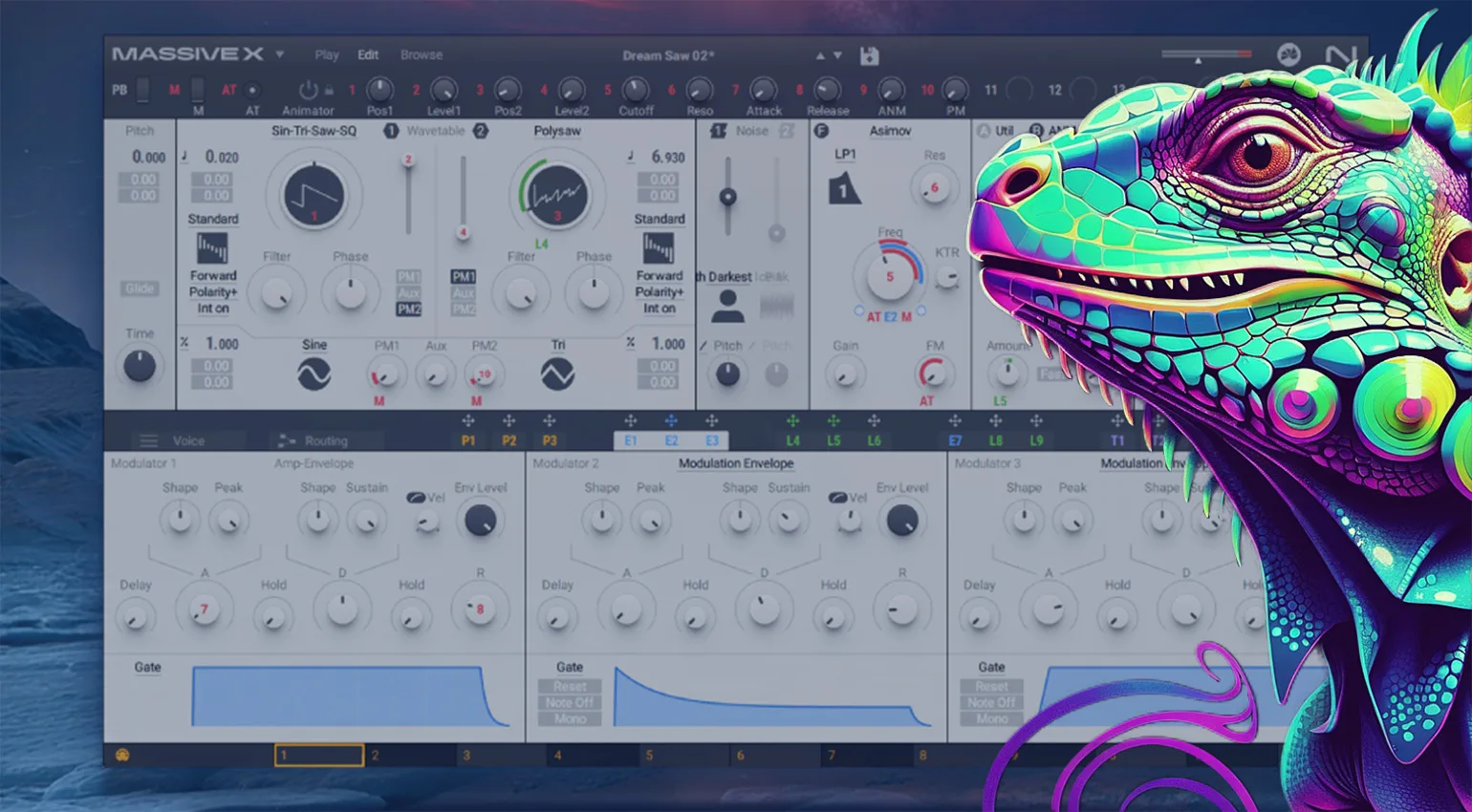The image size is (1472, 812).
Task: Click Reset in Modulator 2
Action: [570, 686]
